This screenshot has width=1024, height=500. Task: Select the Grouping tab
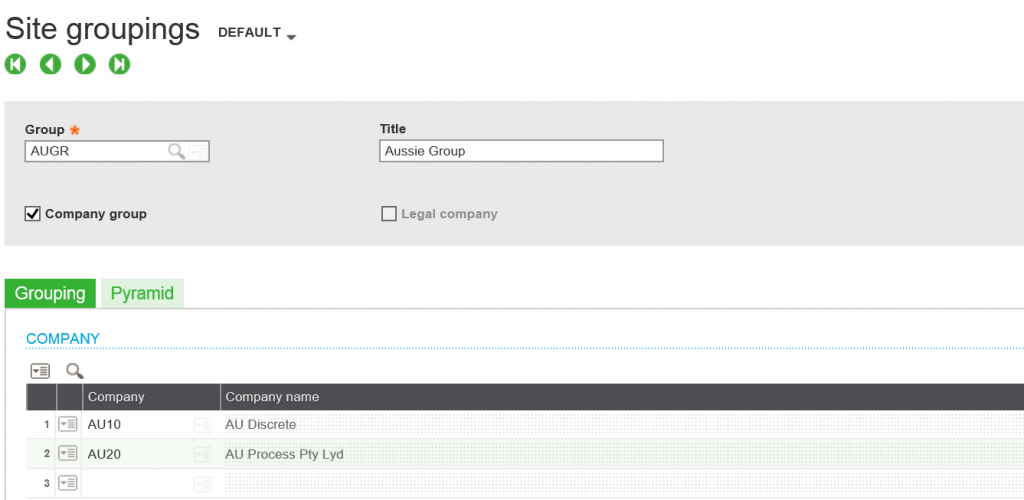pos(50,293)
